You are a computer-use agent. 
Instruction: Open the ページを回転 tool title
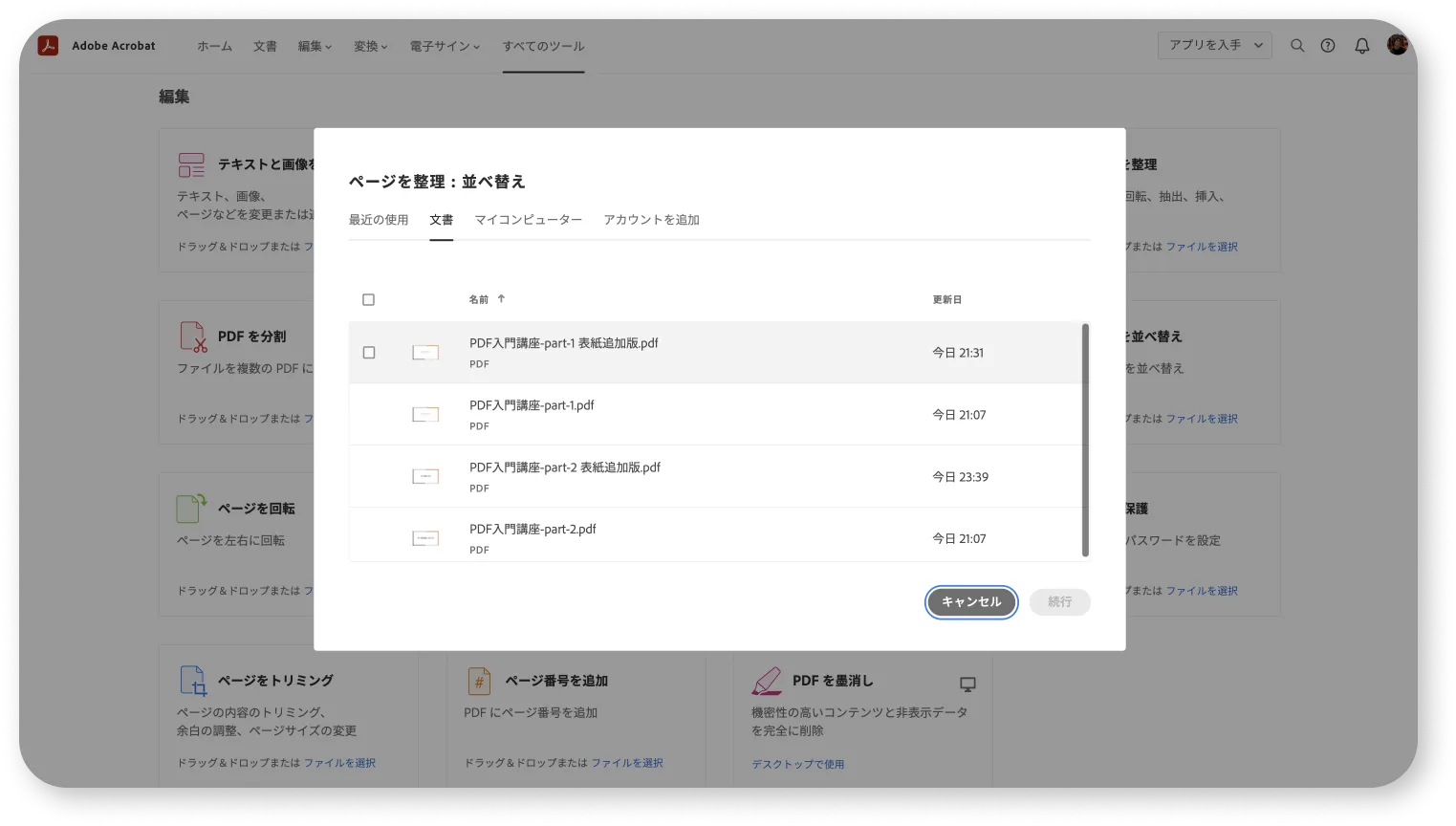click(256, 509)
